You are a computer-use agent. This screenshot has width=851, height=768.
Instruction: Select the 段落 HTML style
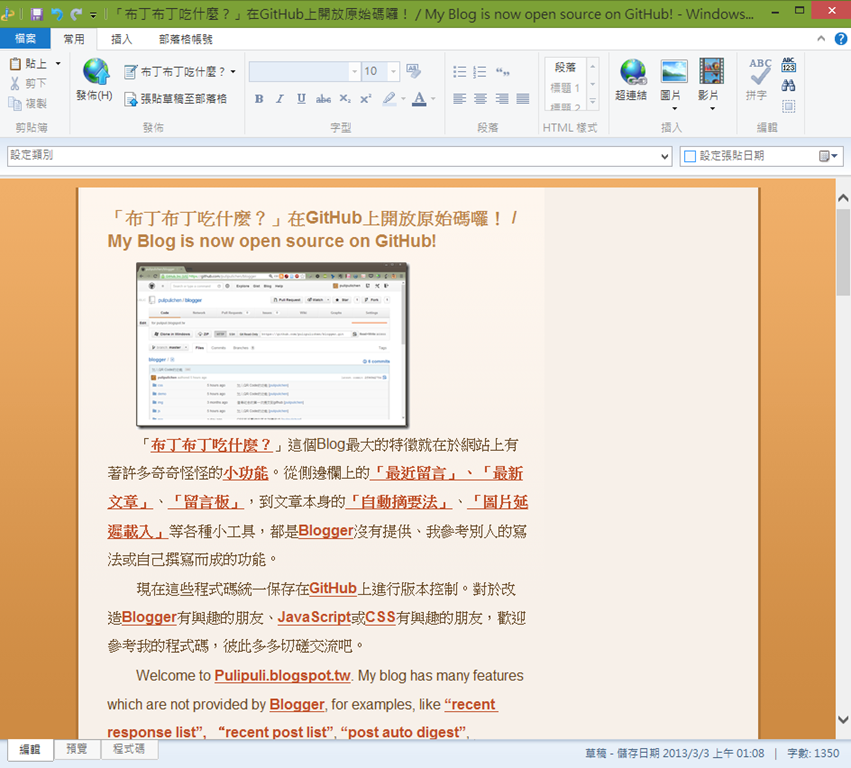pyautogui.click(x=565, y=67)
